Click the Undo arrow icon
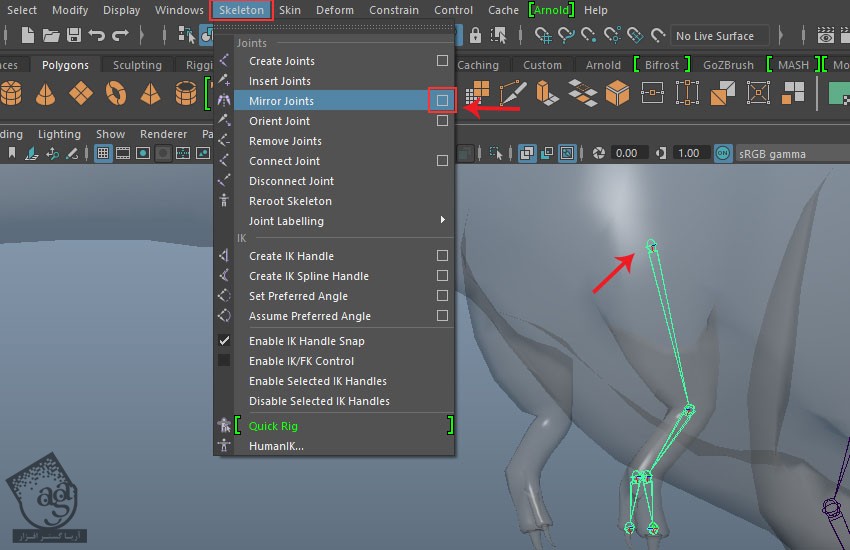 click(97, 36)
